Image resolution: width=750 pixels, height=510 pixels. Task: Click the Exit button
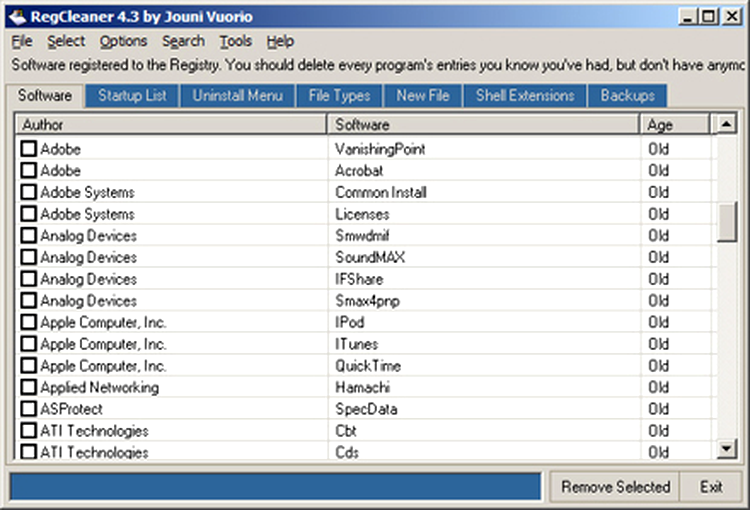711,487
